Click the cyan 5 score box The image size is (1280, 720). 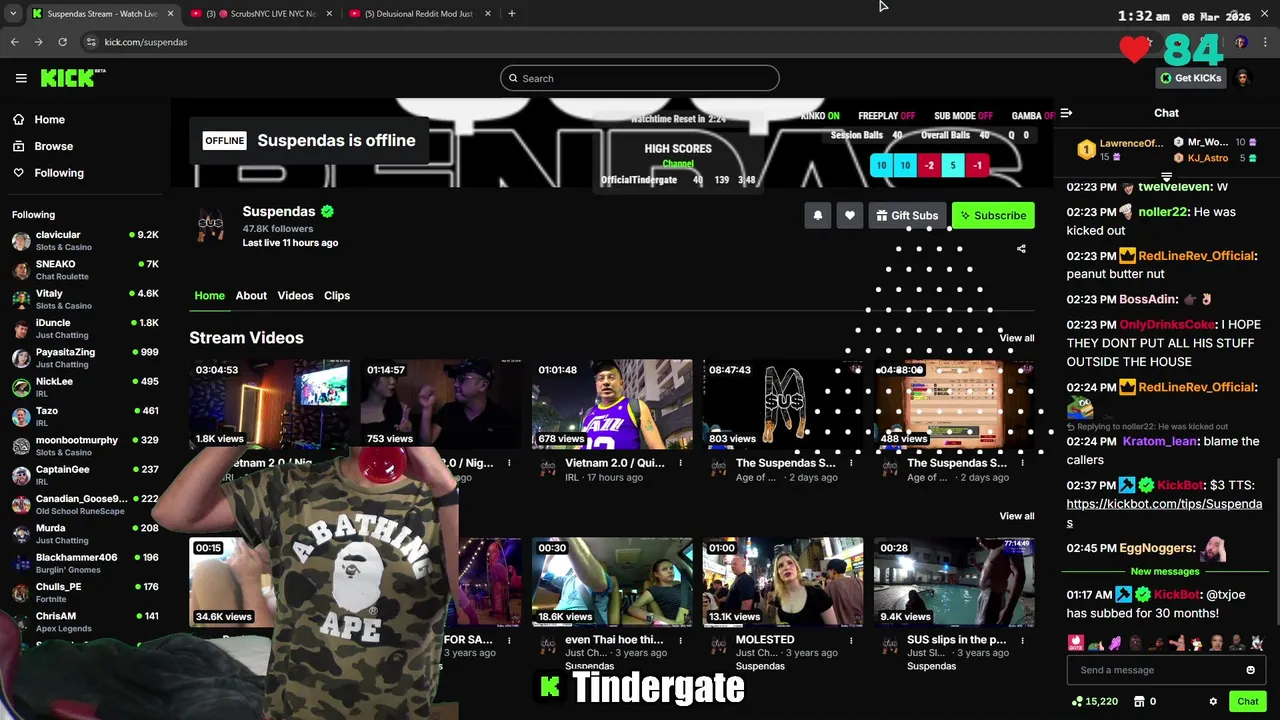[x=953, y=165]
